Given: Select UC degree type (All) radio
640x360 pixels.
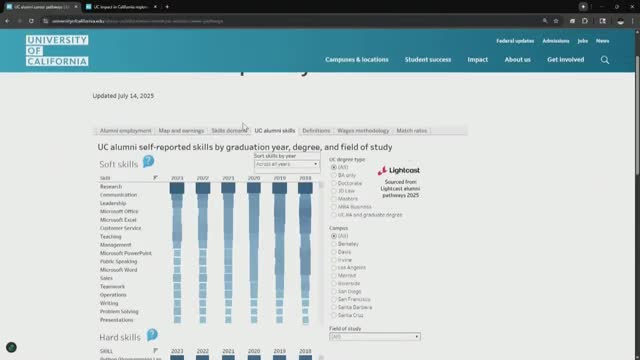Looking at the screenshot, I should click(334, 167).
